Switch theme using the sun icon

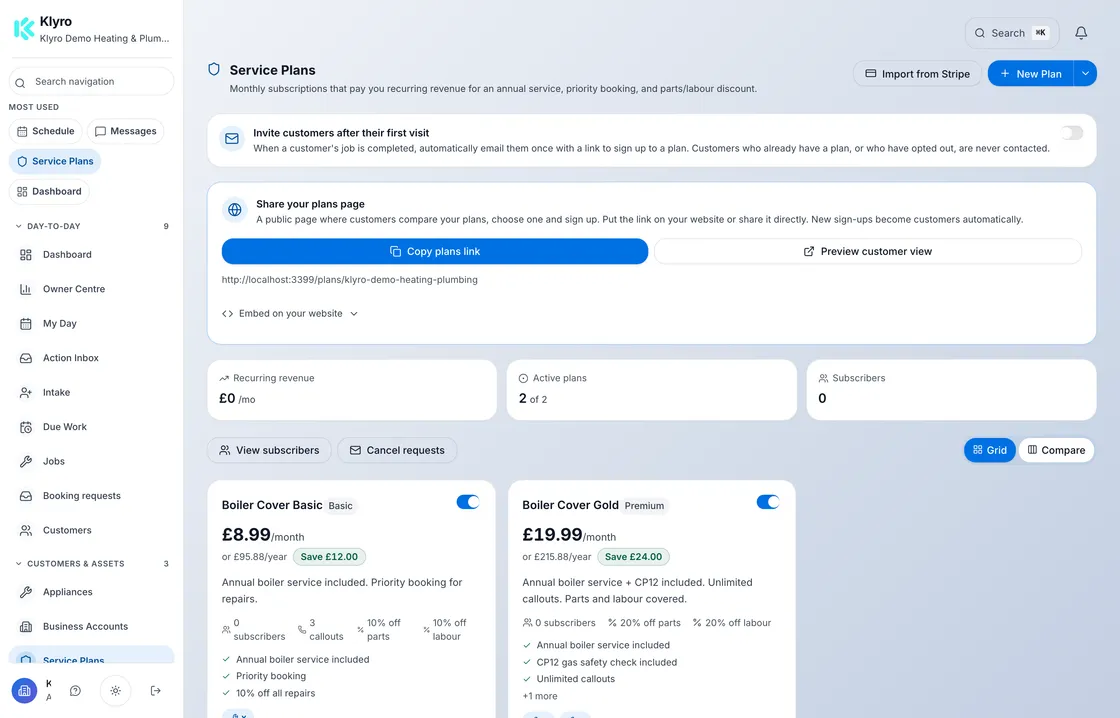point(116,691)
